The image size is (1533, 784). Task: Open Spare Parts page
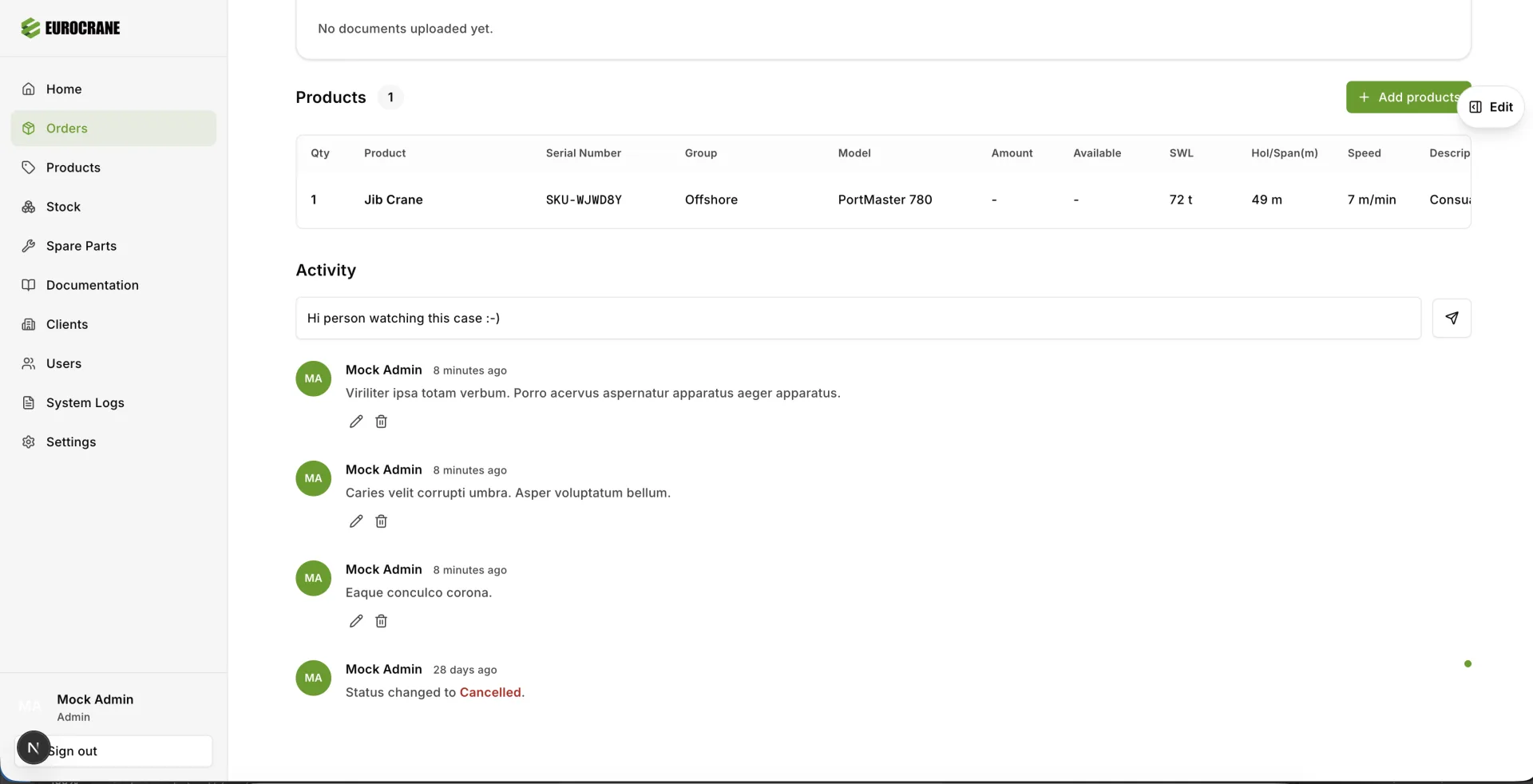coord(81,246)
